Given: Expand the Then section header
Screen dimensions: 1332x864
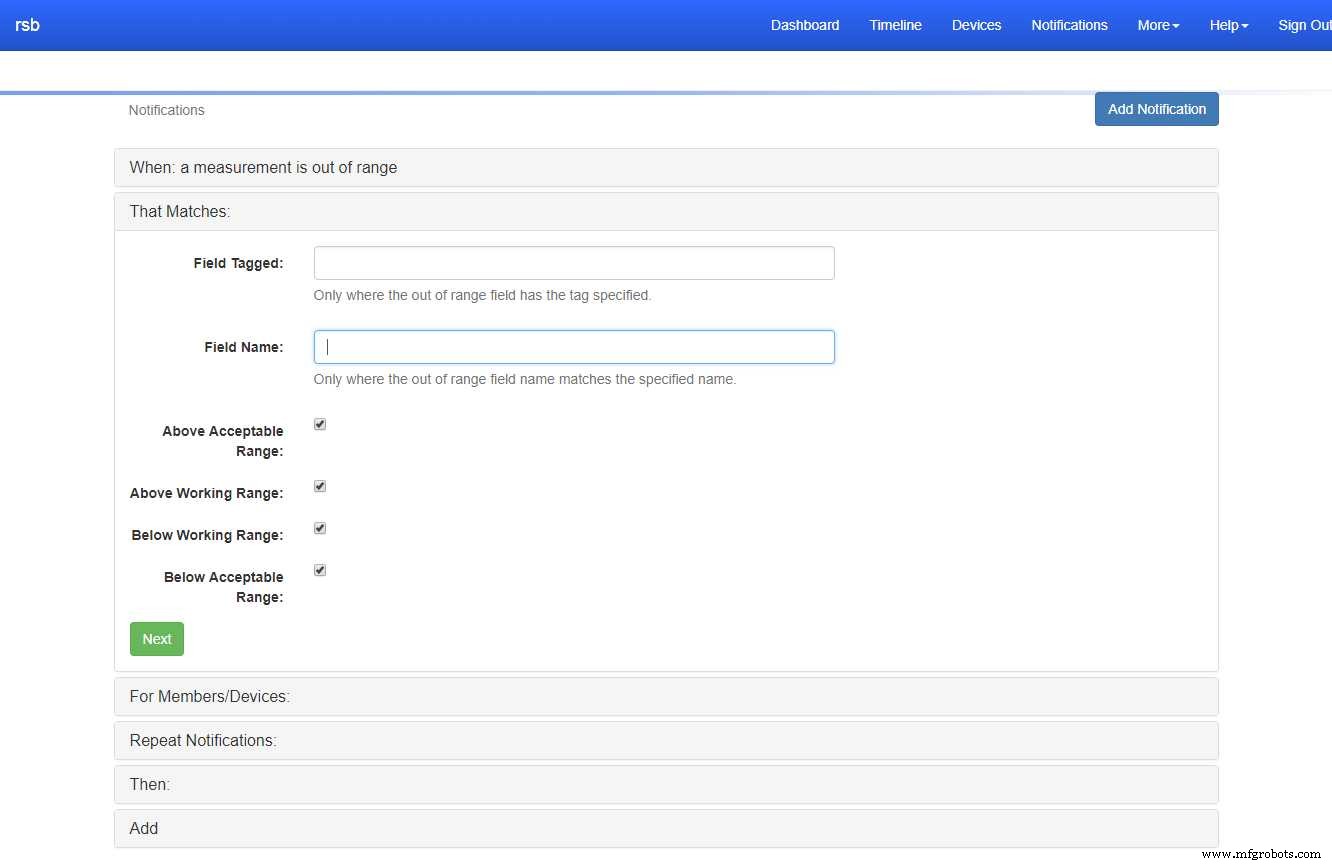Looking at the screenshot, I should (150, 785).
